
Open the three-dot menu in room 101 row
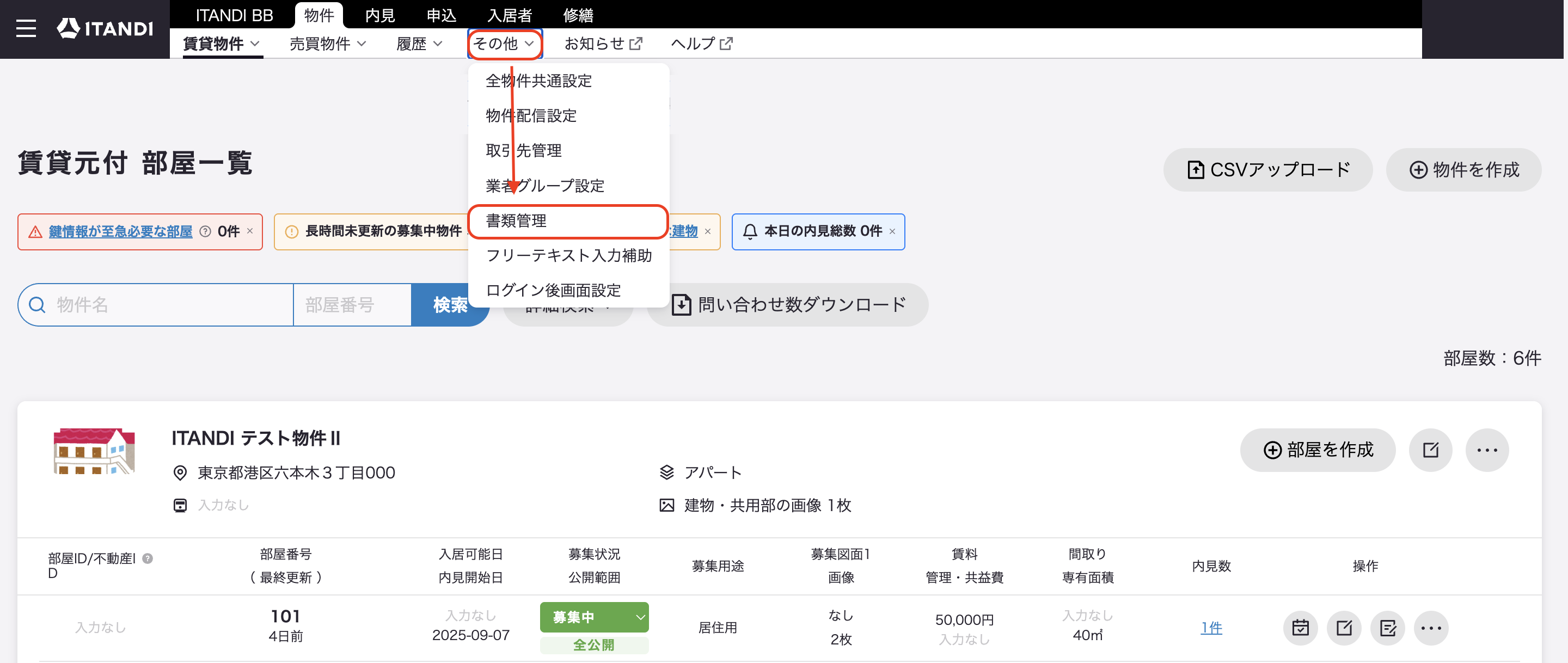point(1431,628)
